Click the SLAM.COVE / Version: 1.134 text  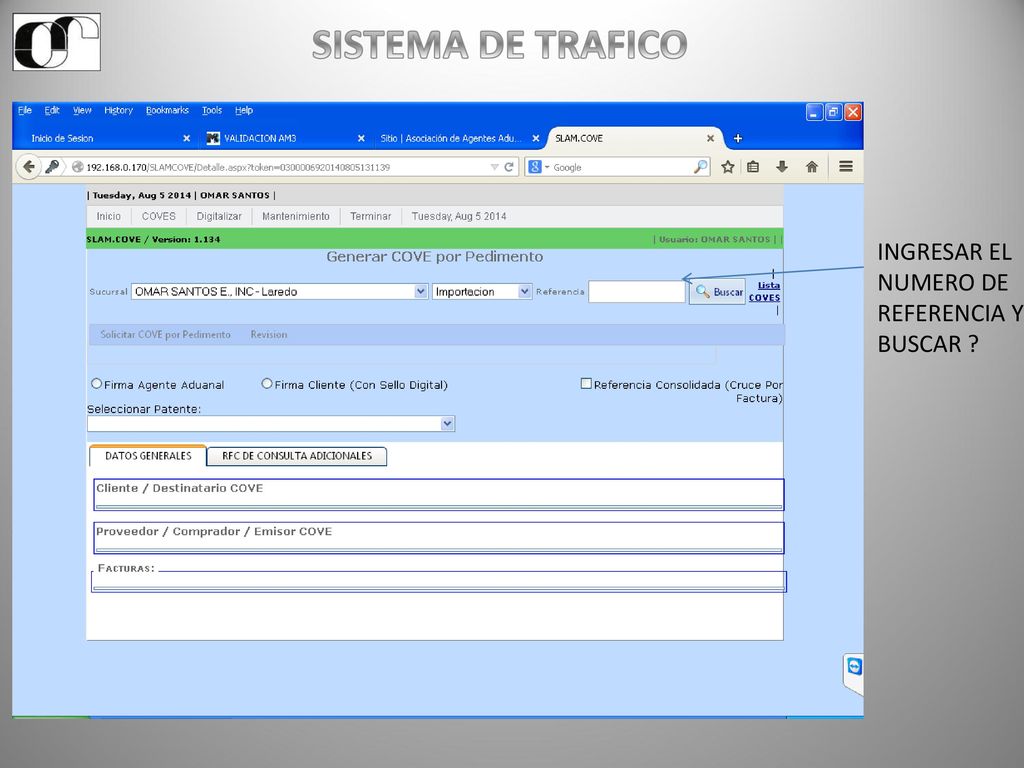(153, 239)
